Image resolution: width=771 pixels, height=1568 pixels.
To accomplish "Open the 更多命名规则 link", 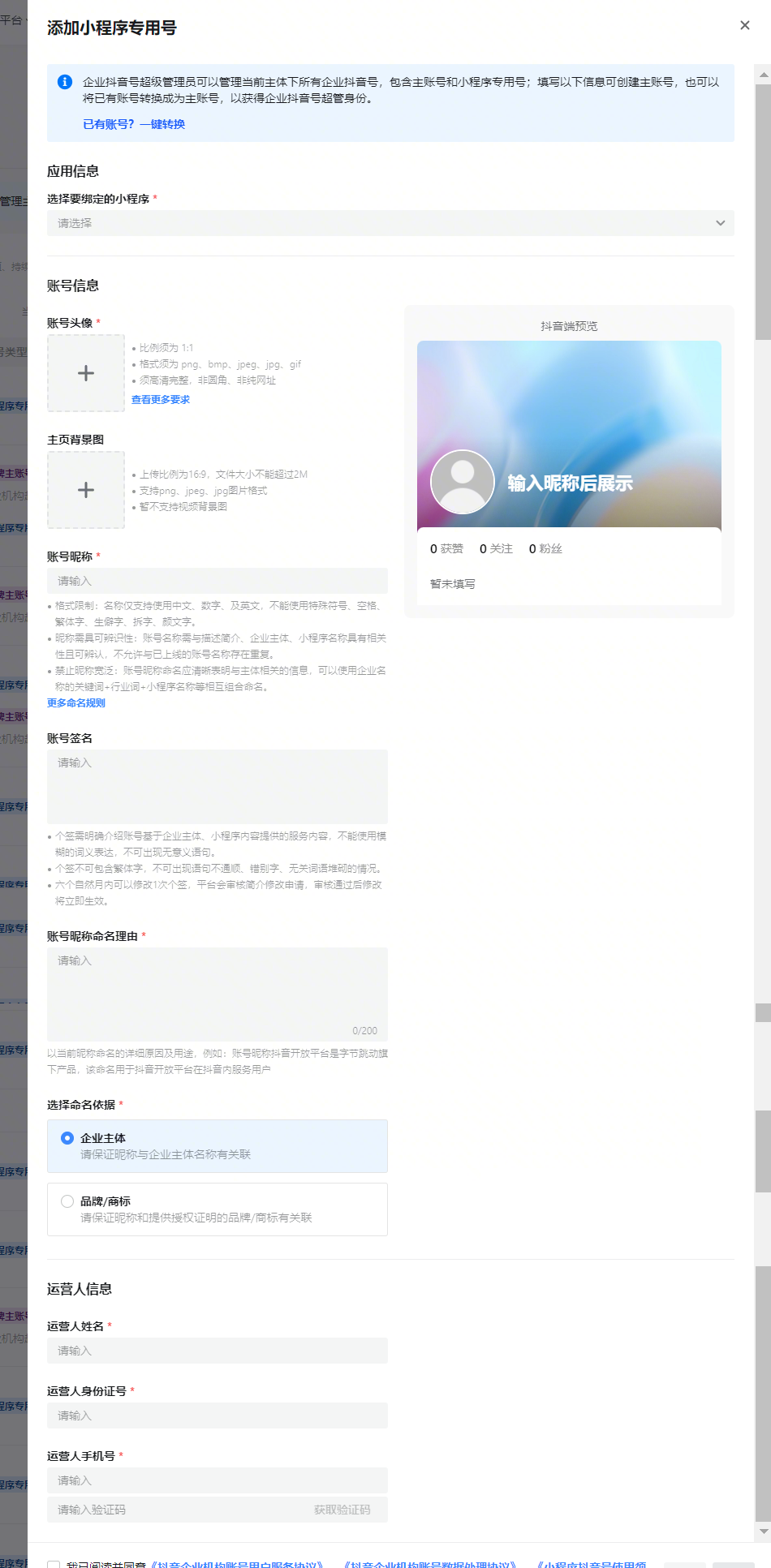I will point(76,703).
